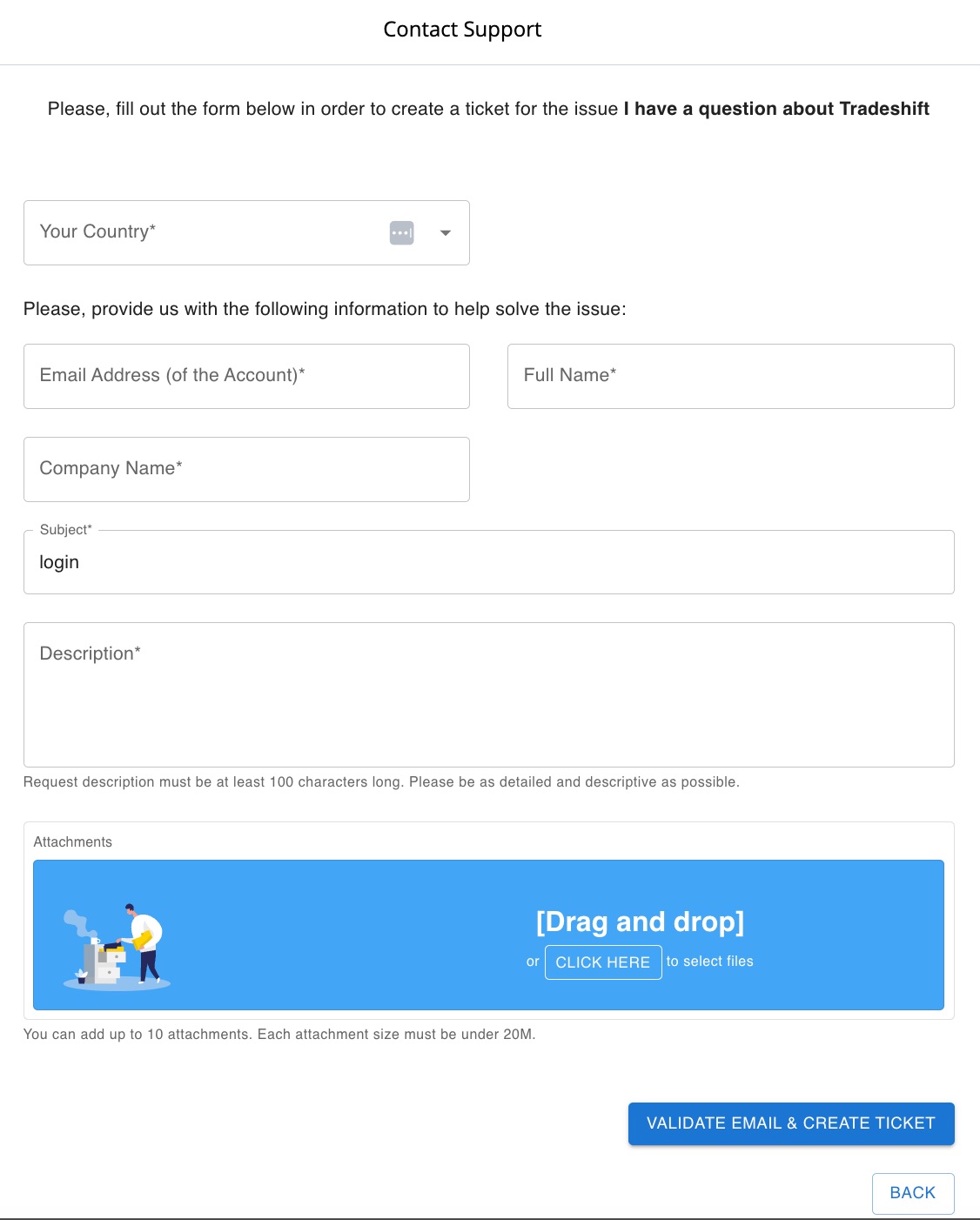980x1220 pixels.
Task: Click the office illustration in the attachments area
Action: click(x=117, y=947)
